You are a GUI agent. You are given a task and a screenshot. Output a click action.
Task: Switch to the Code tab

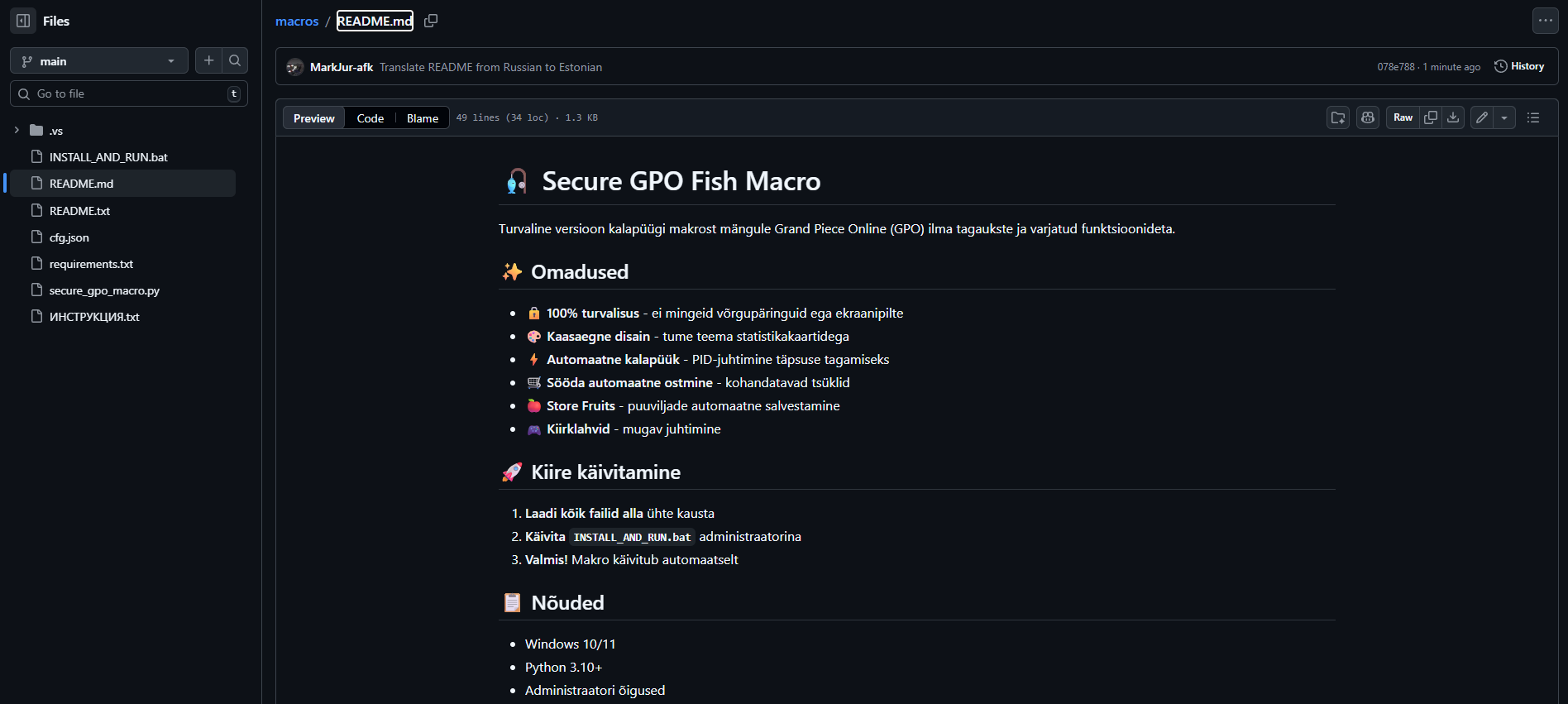coord(370,118)
